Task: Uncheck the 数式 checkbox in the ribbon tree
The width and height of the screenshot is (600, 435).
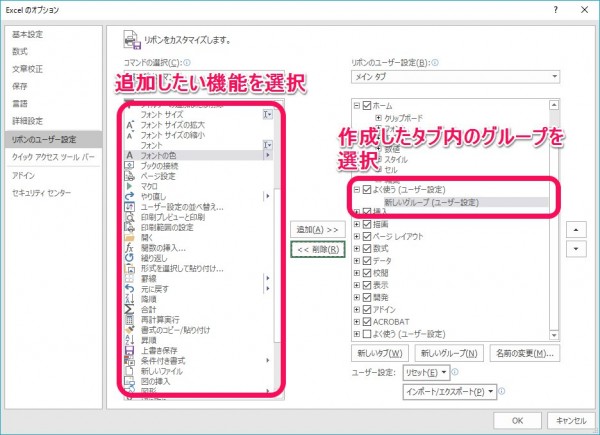Action: (367, 249)
